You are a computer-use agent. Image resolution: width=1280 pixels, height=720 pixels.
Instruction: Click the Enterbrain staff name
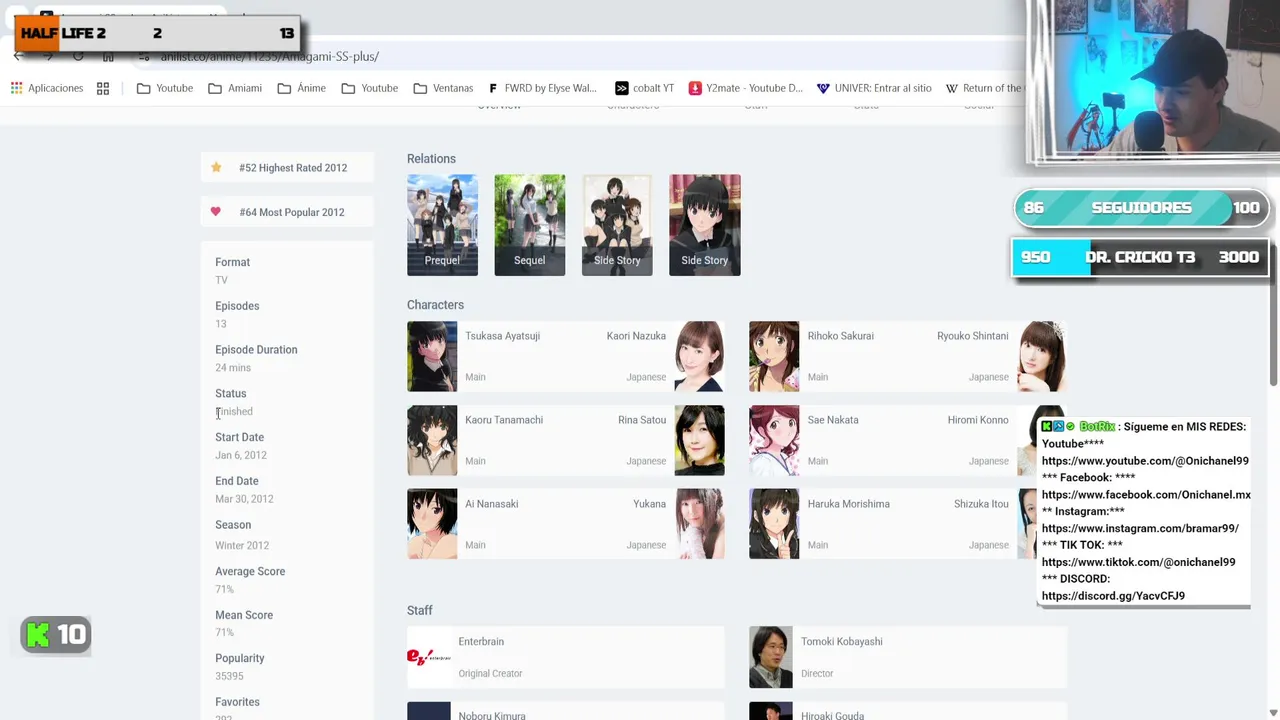coord(481,642)
